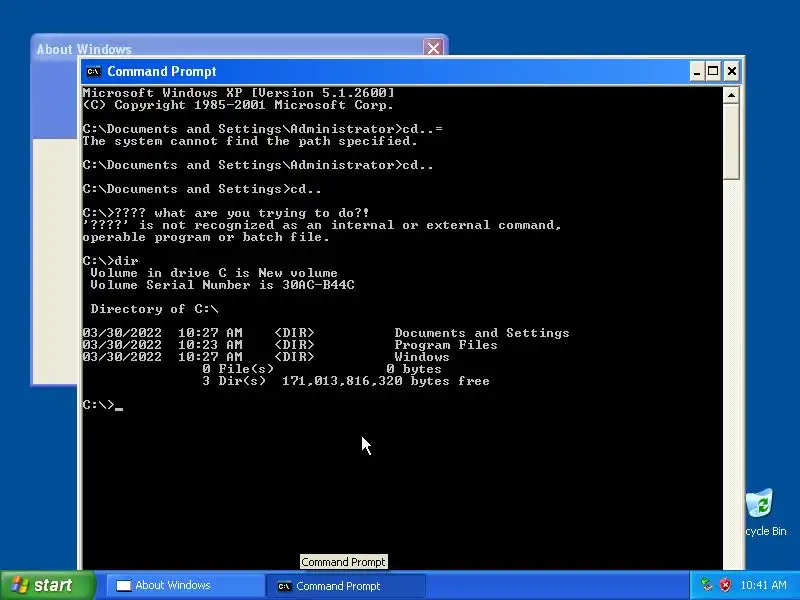Open the Start menu
Image resolution: width=800 pixels, height=600 pixels.
(x=47, y=585)
